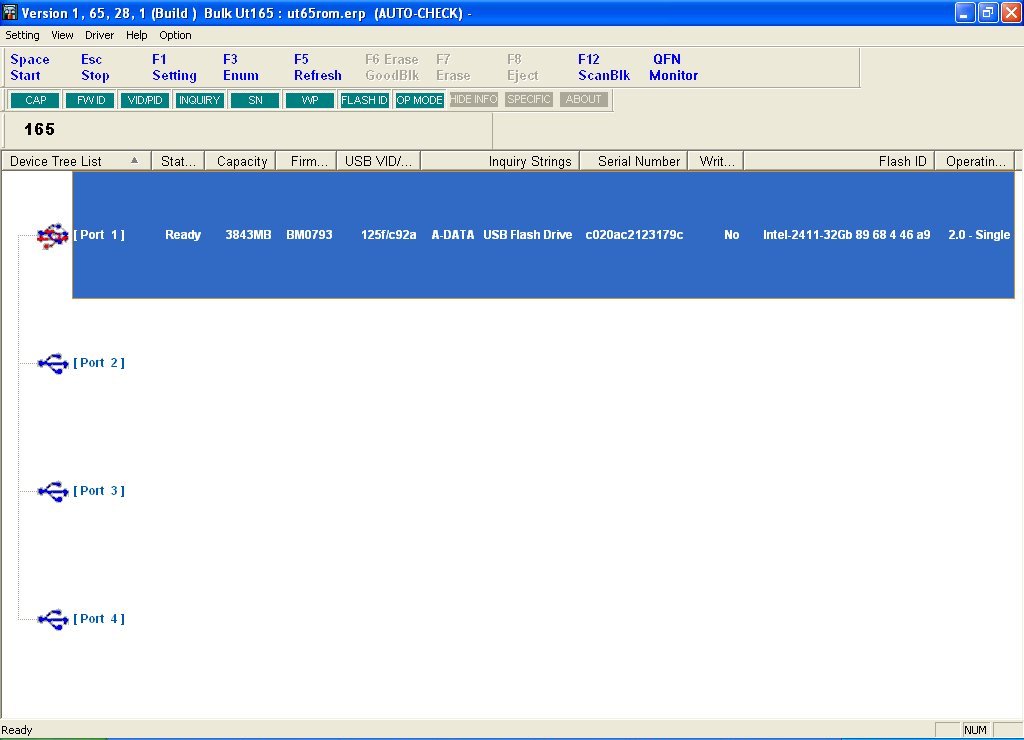Click the Intel-2411-32Gb flash ID
This screenshot has height=740, width=1024.
846,234
